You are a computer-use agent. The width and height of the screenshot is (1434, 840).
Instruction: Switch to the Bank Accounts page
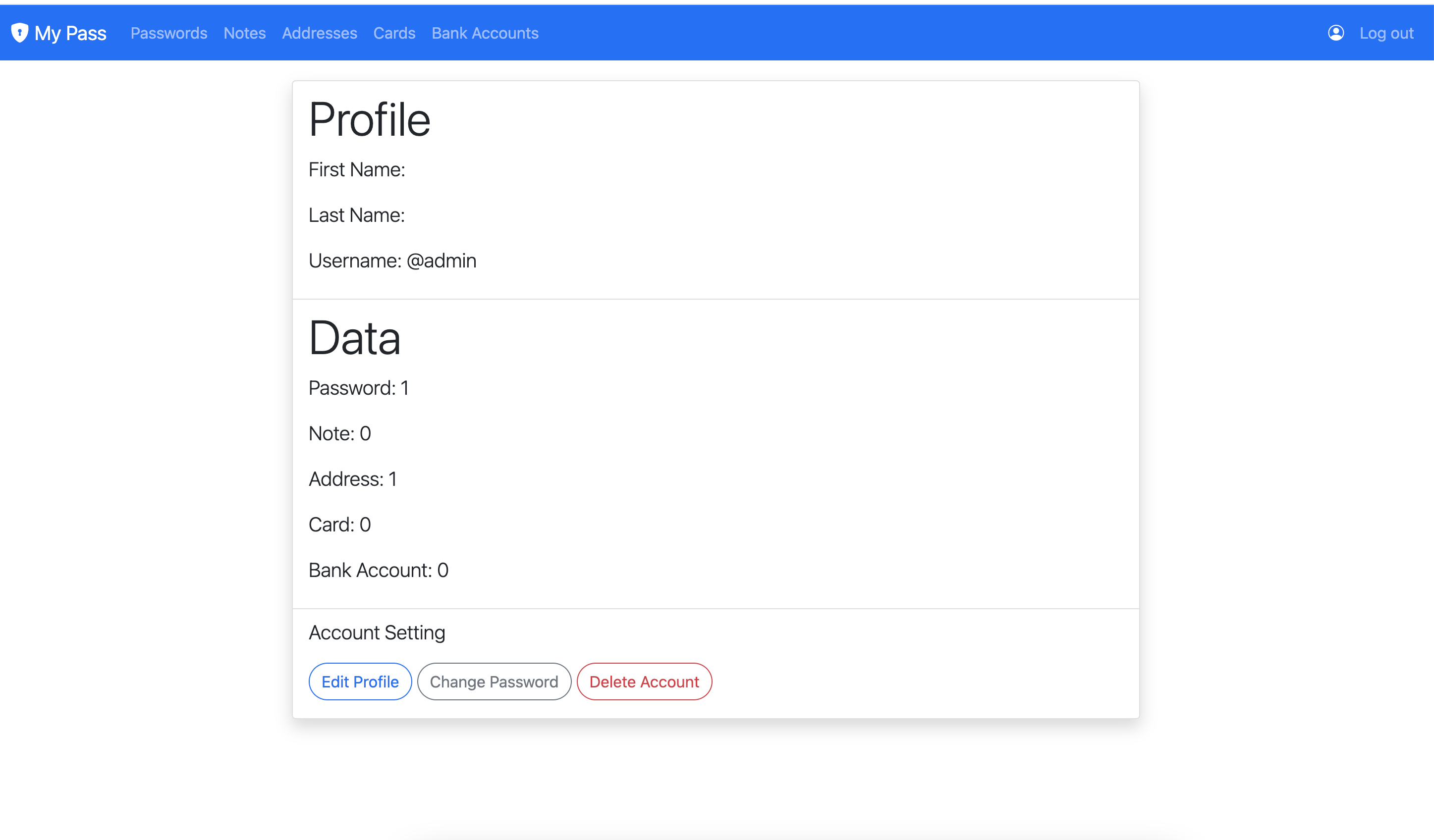pos(484,33)
